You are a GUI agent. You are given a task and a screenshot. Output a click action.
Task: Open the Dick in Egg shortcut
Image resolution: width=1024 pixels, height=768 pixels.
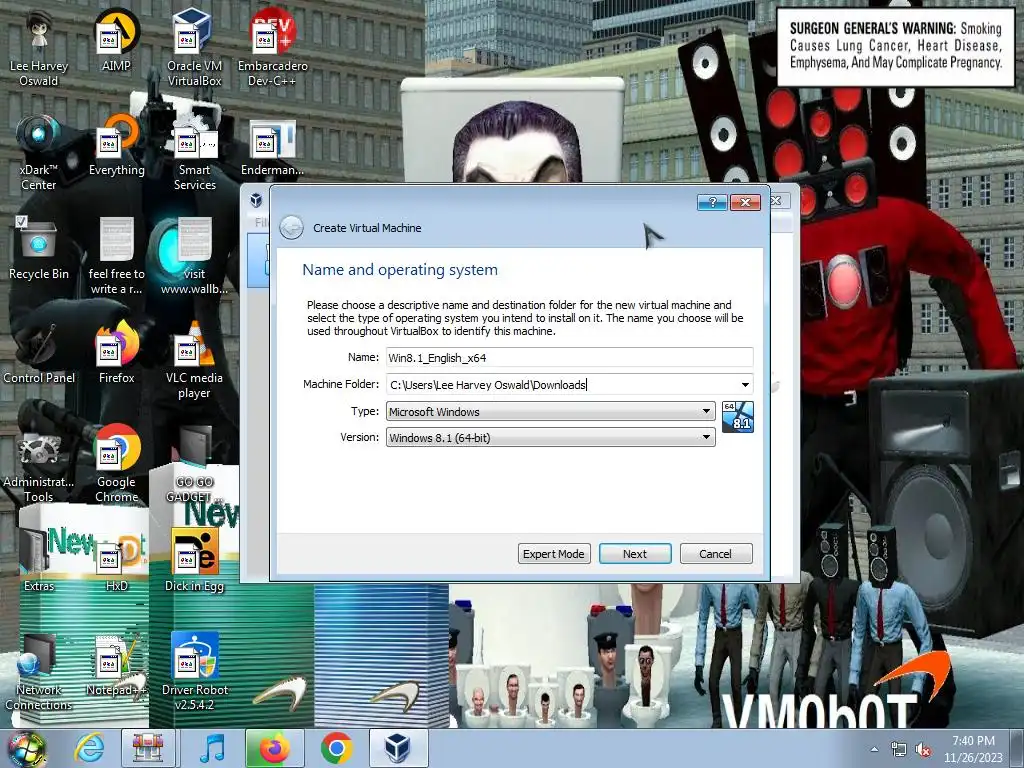pyautogui.click(x=194, y=560)
